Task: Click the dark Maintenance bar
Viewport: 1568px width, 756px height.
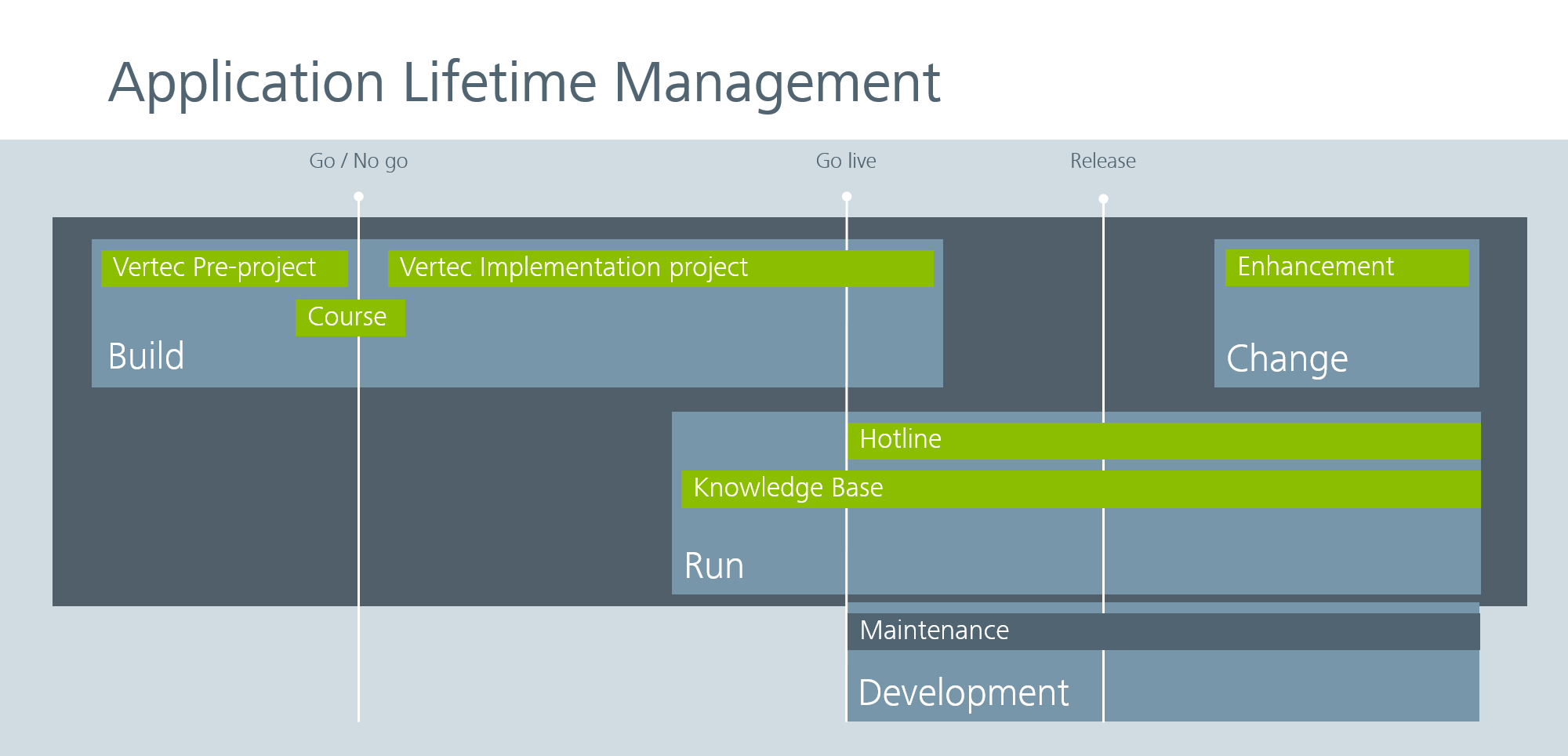Action: (1163, 631)
